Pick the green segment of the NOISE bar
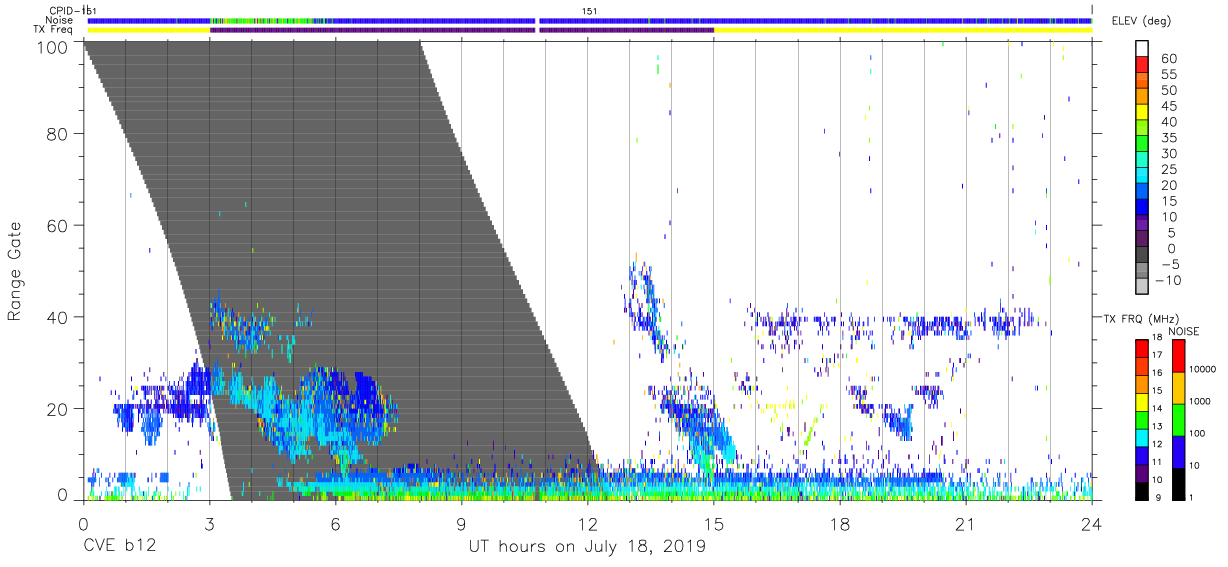Image resolution: width=1228 pixels, height=567 pixels. tap(1177, 420)
